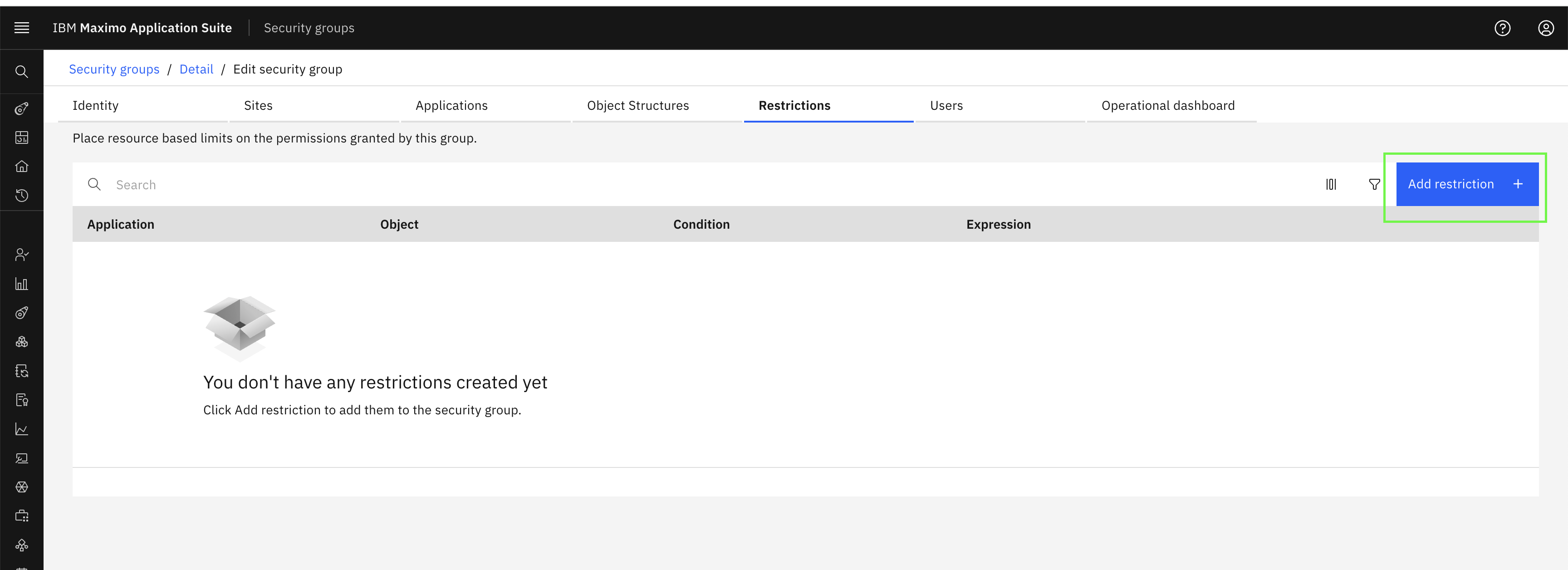Sort by the Application column header
1568x570 pixels.
[121, 224]
